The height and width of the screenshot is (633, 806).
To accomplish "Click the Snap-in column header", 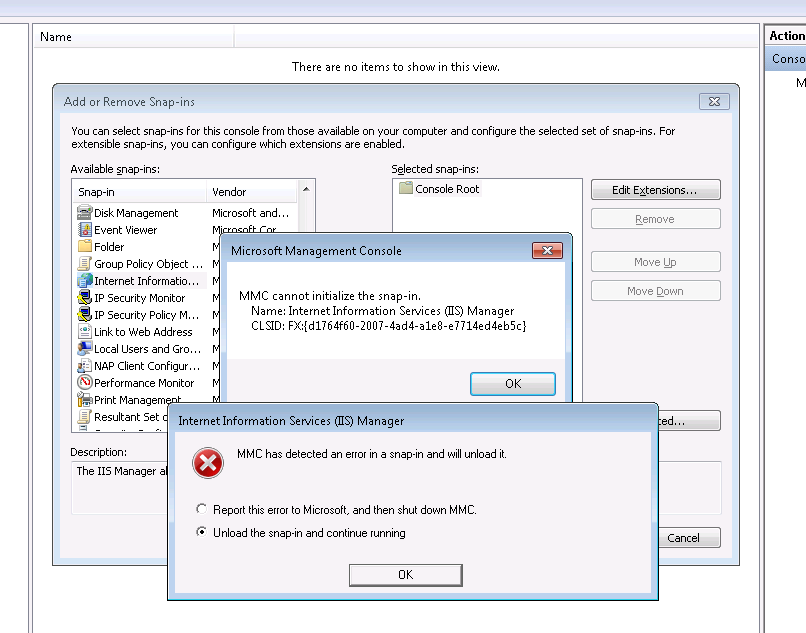I will [x=139, y=192].
